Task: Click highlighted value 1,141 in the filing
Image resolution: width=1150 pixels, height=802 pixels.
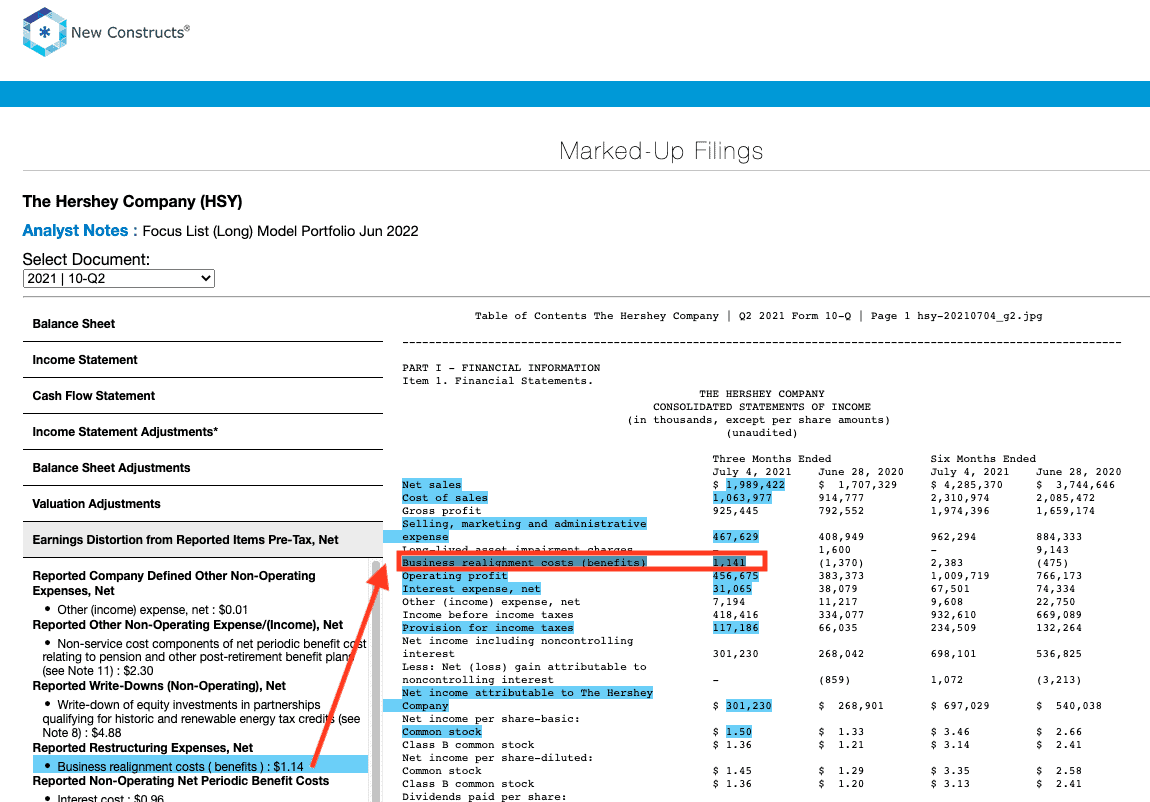Action: 729,563
